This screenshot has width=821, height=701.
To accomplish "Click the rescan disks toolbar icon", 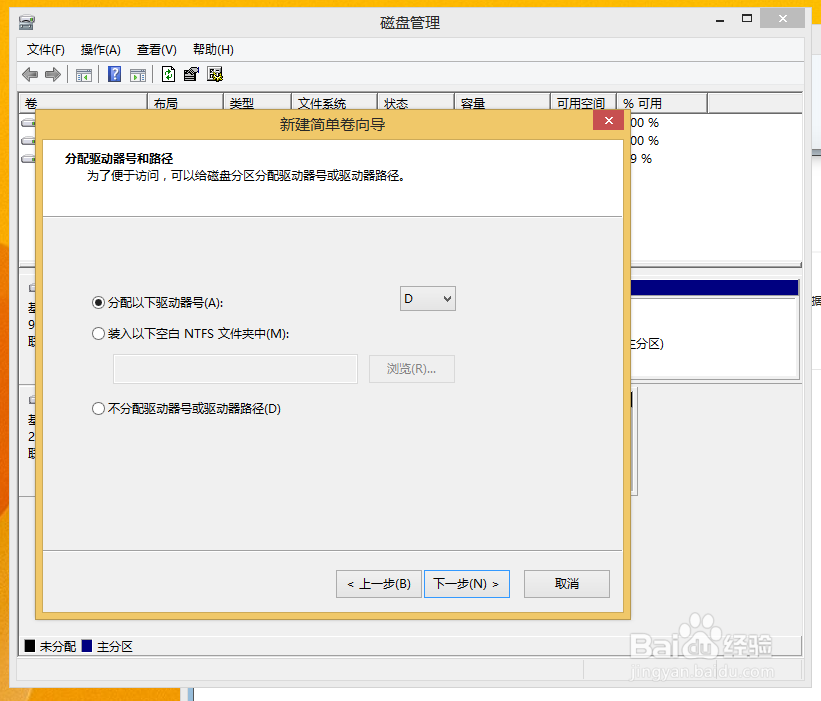I will click(214, 74).
